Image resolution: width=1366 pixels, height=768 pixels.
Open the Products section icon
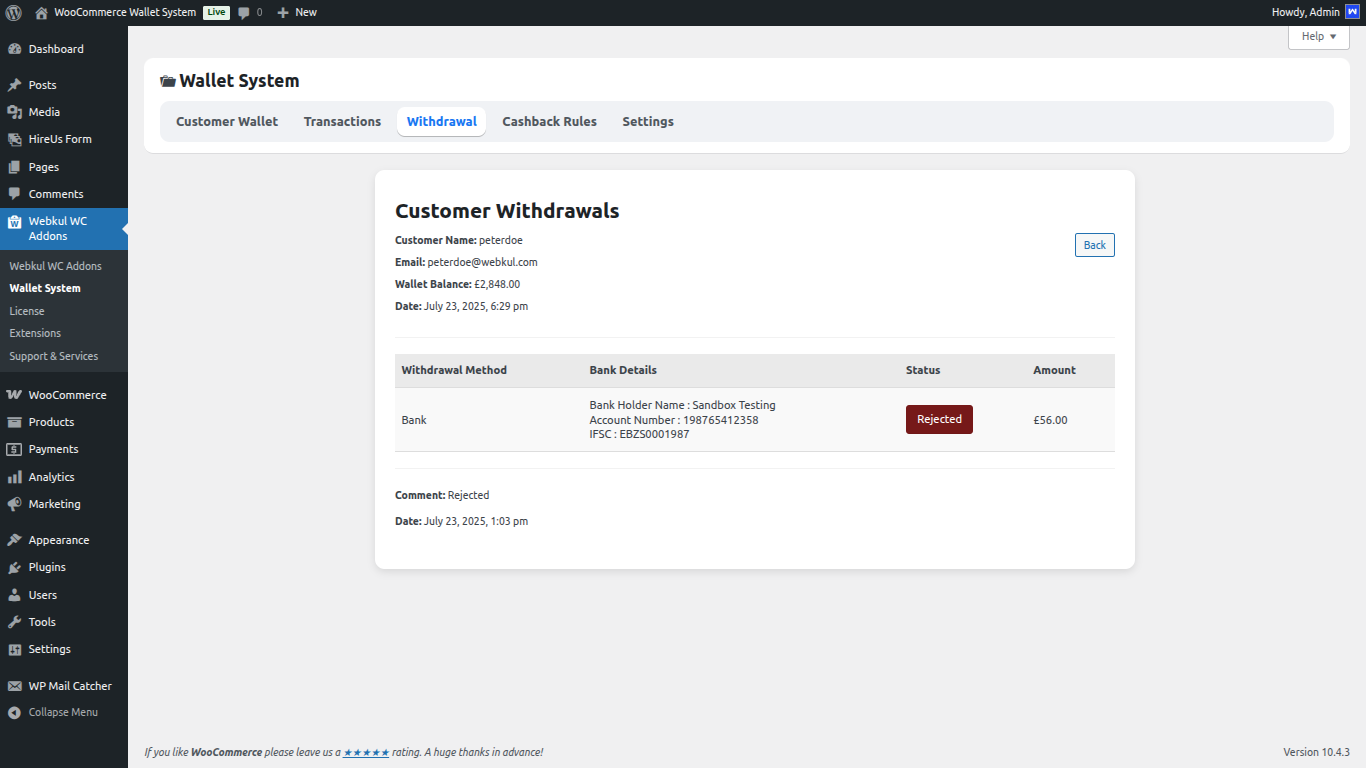point(16,421)
